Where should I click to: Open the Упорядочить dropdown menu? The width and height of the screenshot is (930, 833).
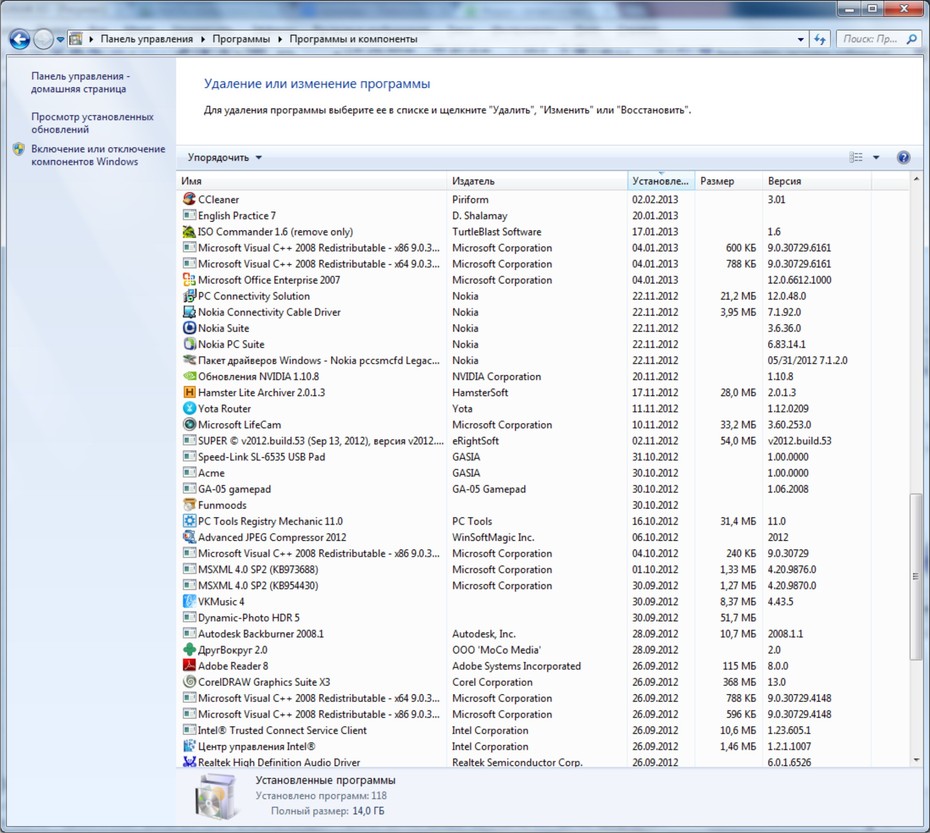pos(224,157)
